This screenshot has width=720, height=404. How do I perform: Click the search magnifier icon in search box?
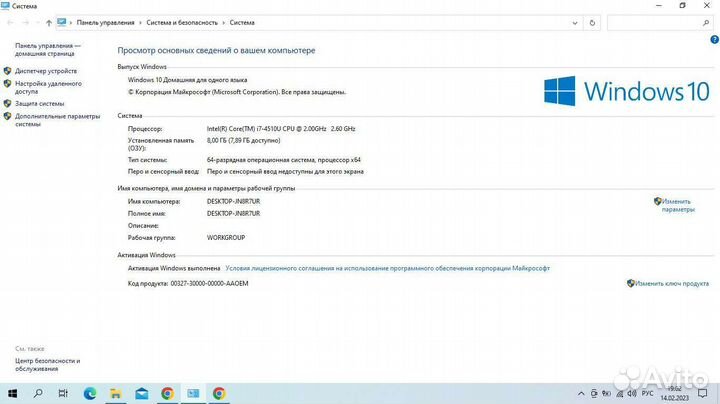pos(706,22)
